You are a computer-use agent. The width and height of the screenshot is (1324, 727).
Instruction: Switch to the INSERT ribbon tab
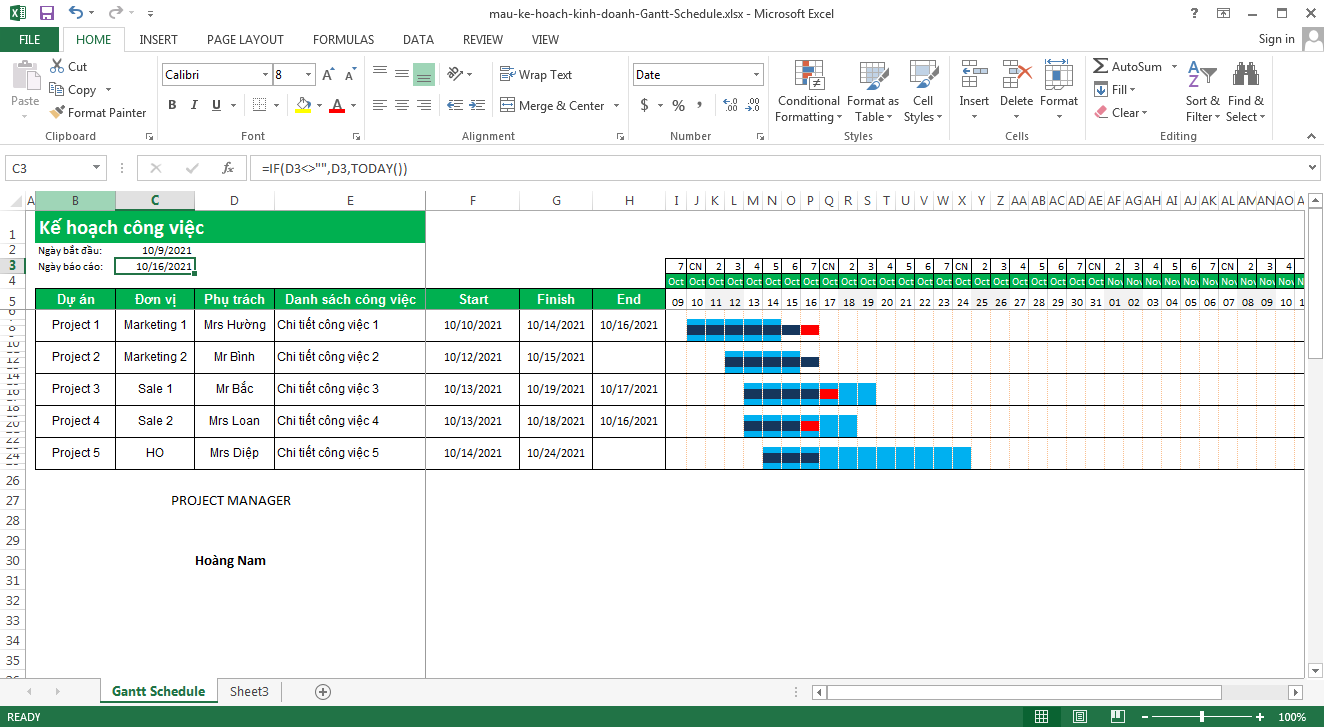(159, 40)
